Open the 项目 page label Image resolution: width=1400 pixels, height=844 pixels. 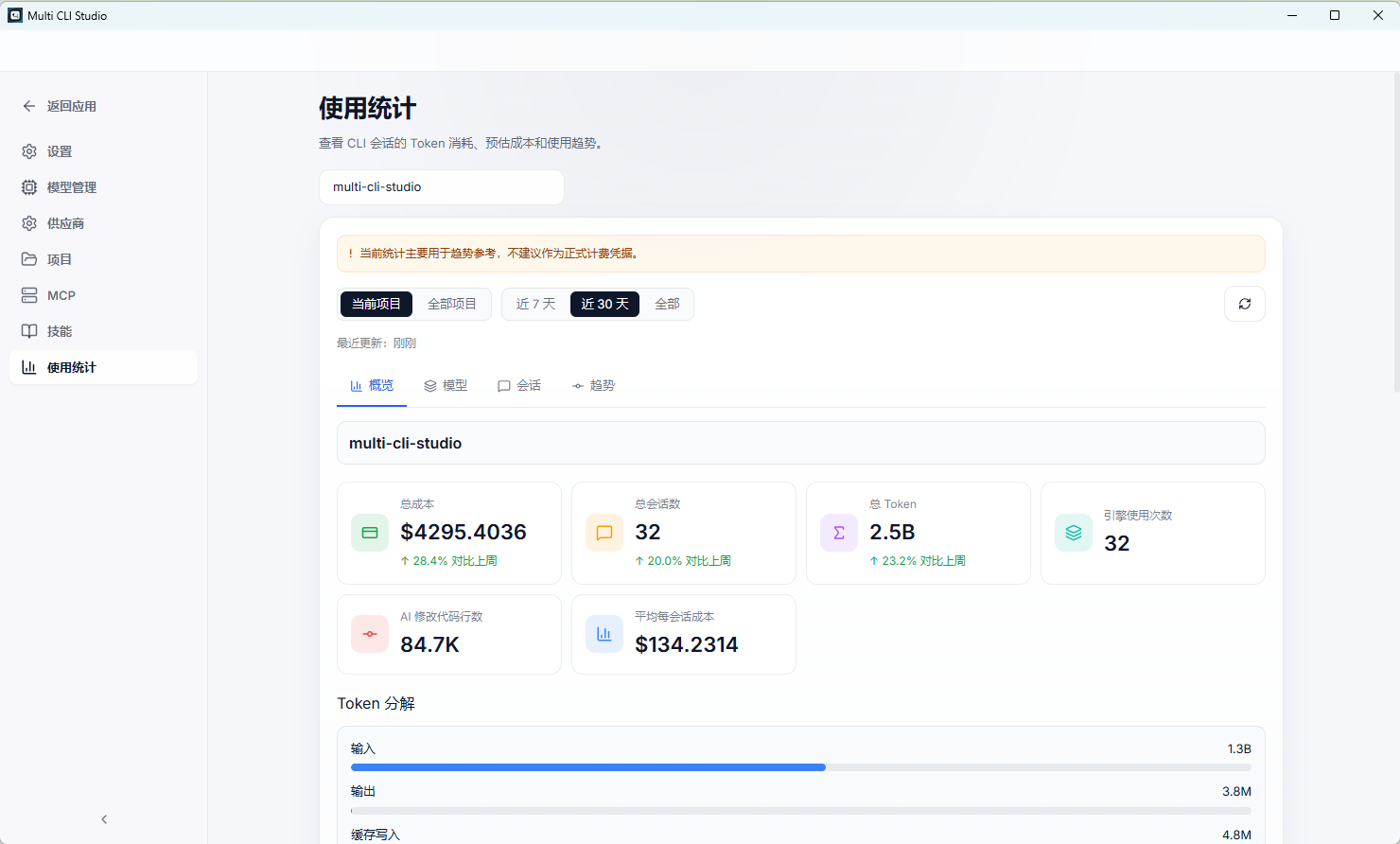click(60, 259)
